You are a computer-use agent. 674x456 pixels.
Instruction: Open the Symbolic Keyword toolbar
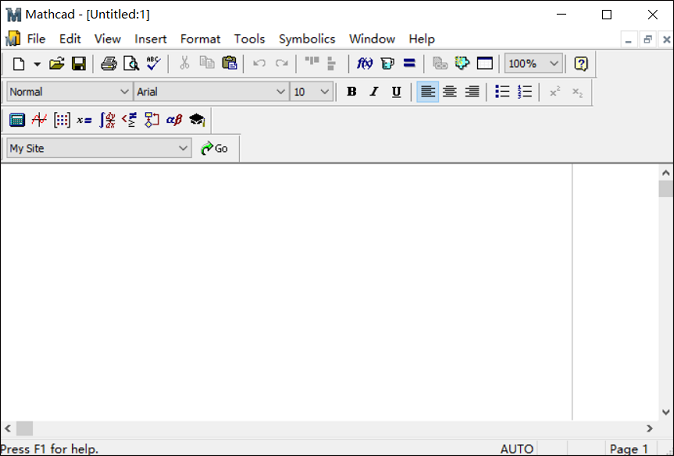197,120
